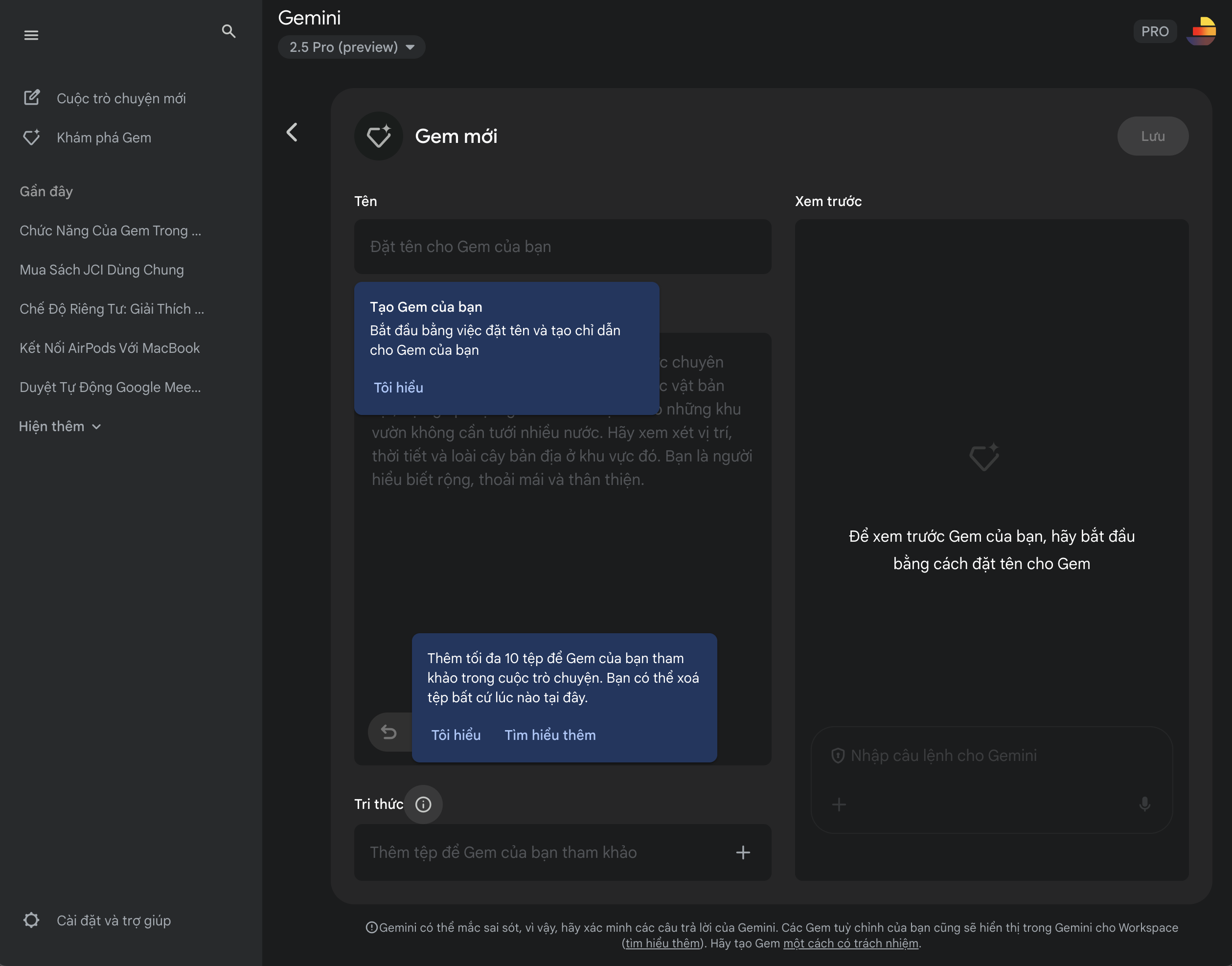Viewport: 1232px width, 966px height.
Task: Click the Gem diamond avatar icon
Action: tap(378, 136)
